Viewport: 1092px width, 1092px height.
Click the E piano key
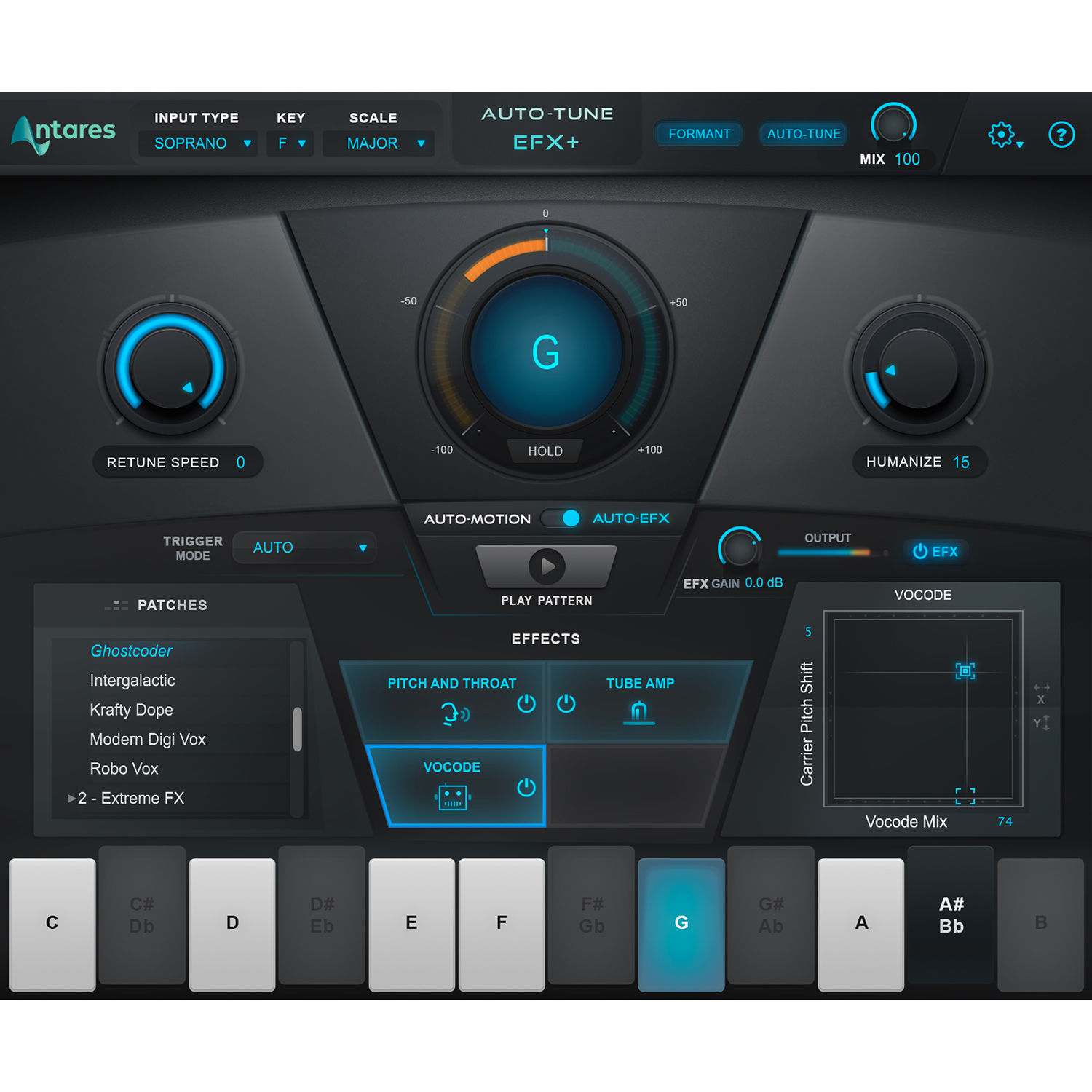point(412,925)
